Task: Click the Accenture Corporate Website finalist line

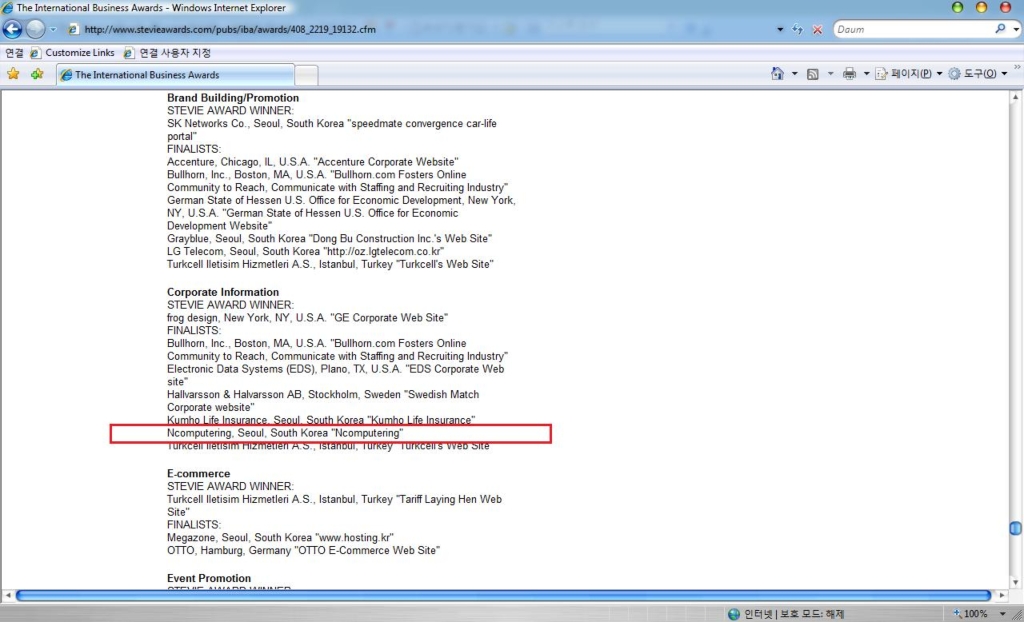Action: 313,162
